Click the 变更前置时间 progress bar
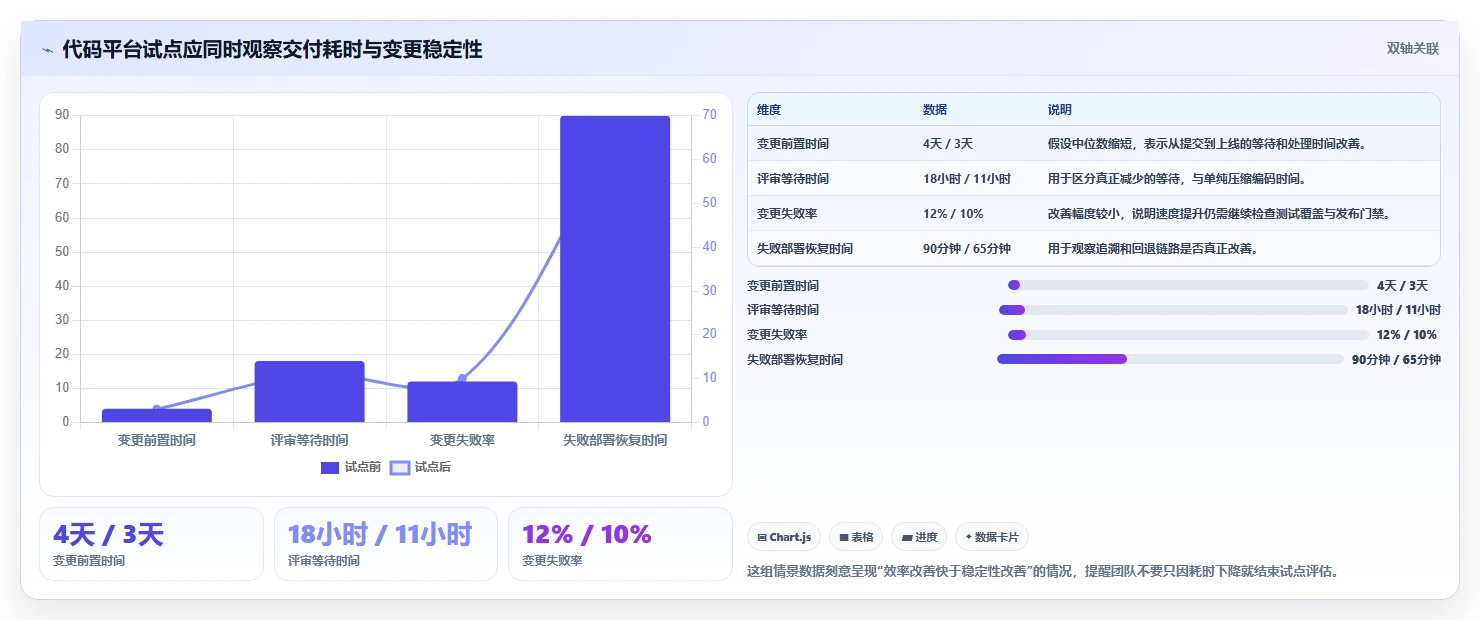The height and width of the screenshot is (620, 1480). click(x=1189, y=285)
